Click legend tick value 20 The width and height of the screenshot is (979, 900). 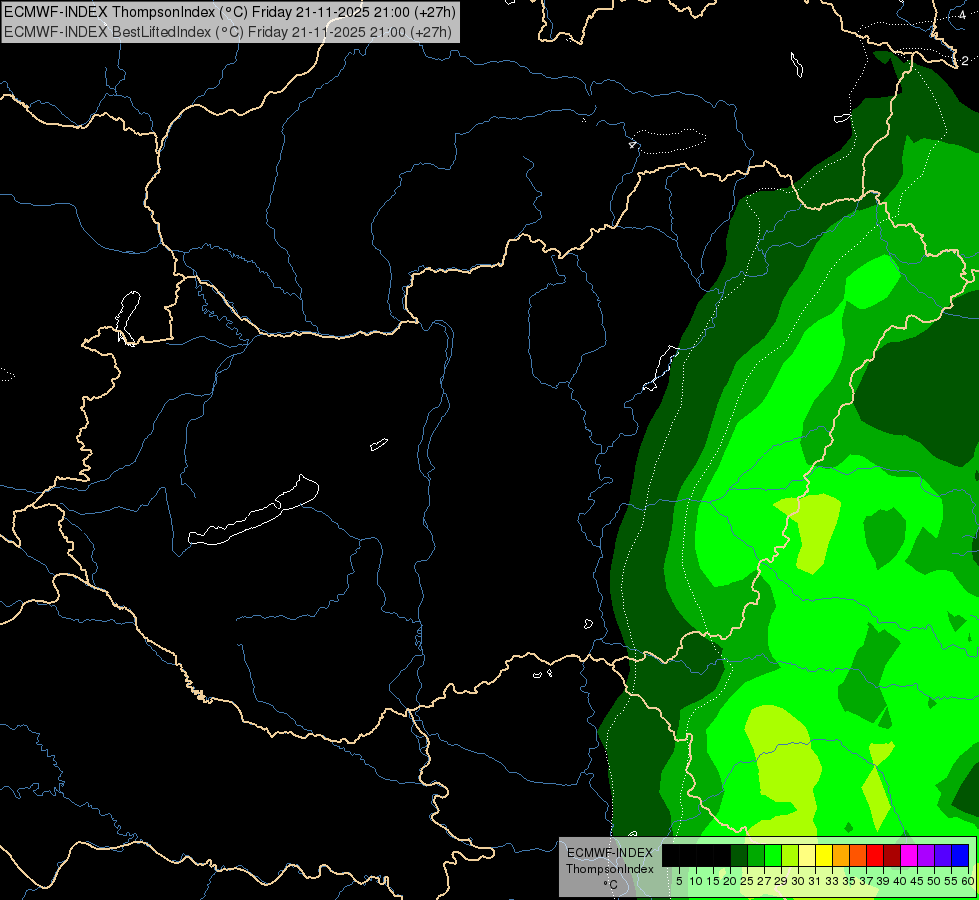[731, 881]
